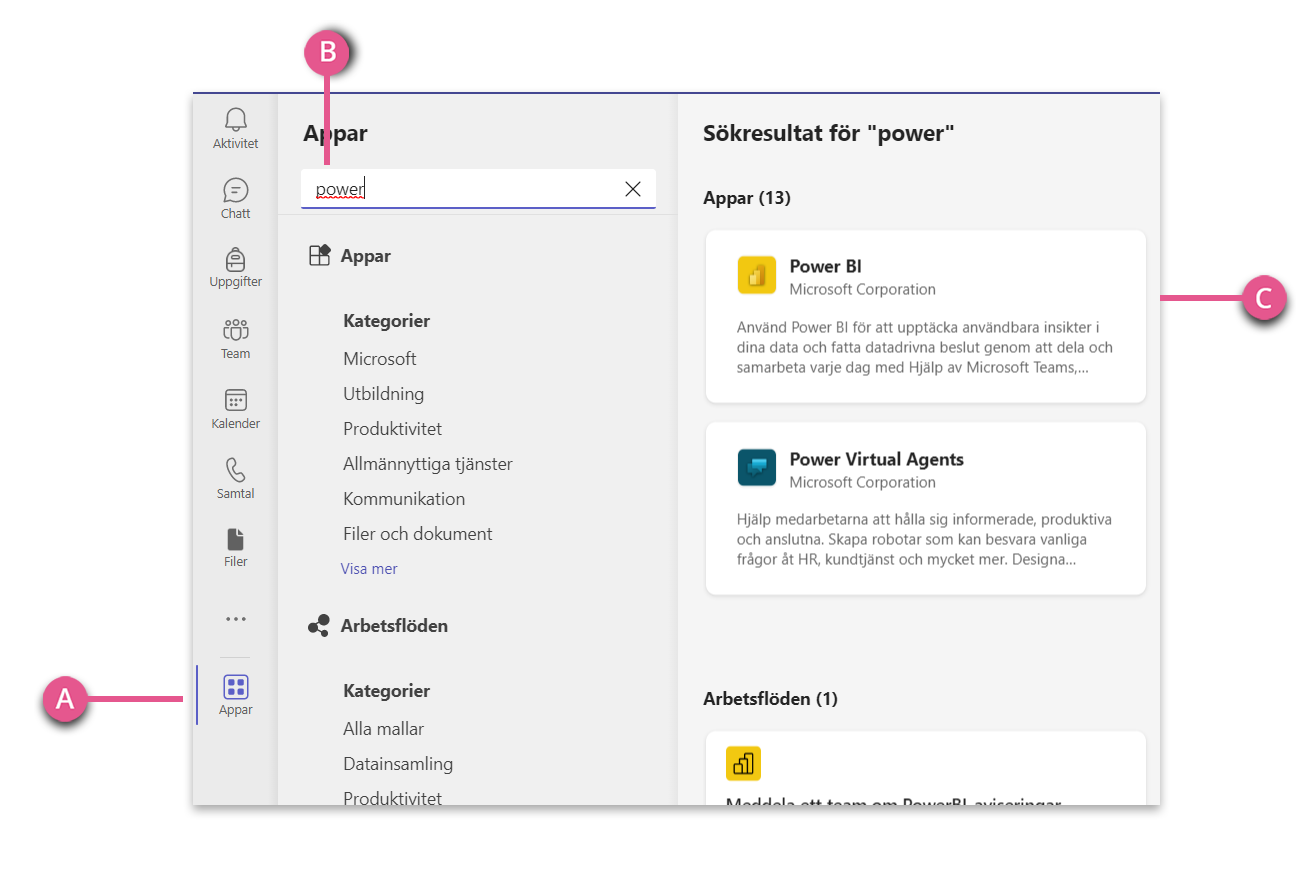
Task: Expand categories with Visa mer link
Action: pyautogui.click(x=369, y=569)
